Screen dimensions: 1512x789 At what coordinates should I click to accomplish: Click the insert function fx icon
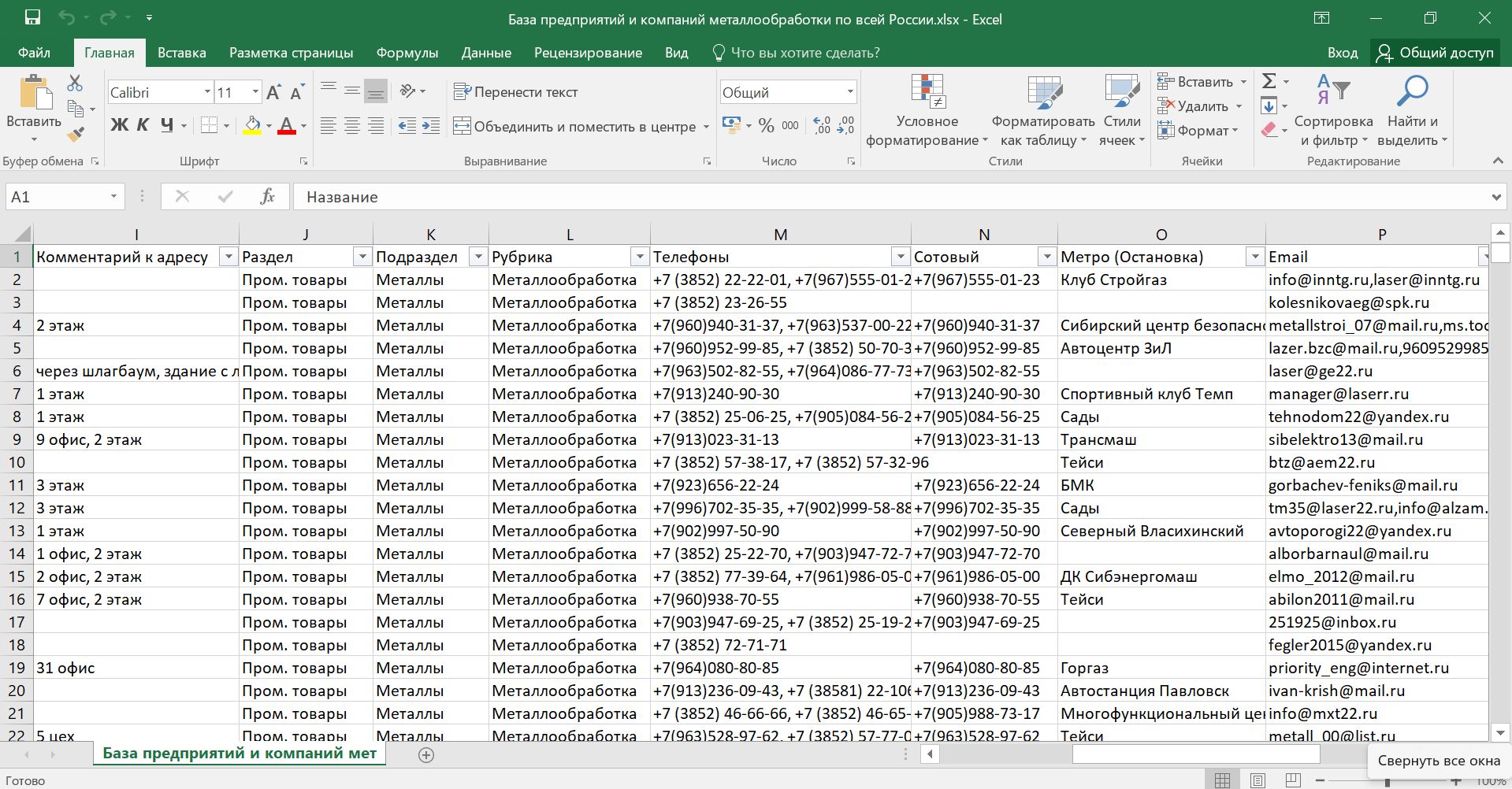pyautogui.click(x=267, y=197)
